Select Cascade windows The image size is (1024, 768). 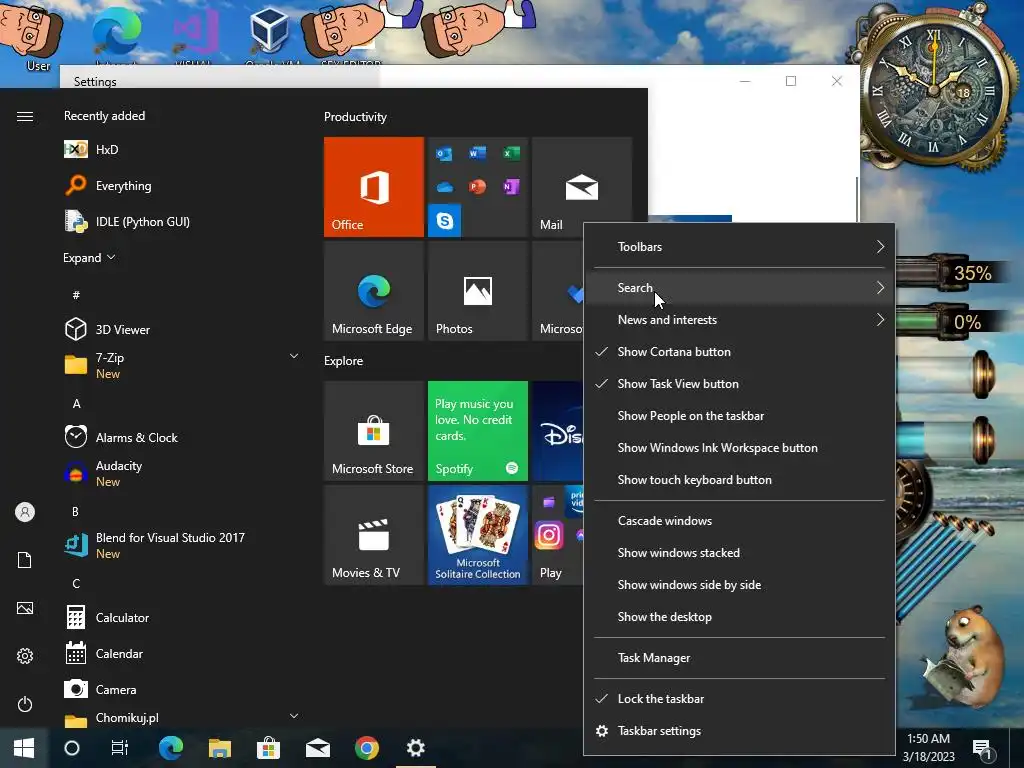click(x=739, y=521)
